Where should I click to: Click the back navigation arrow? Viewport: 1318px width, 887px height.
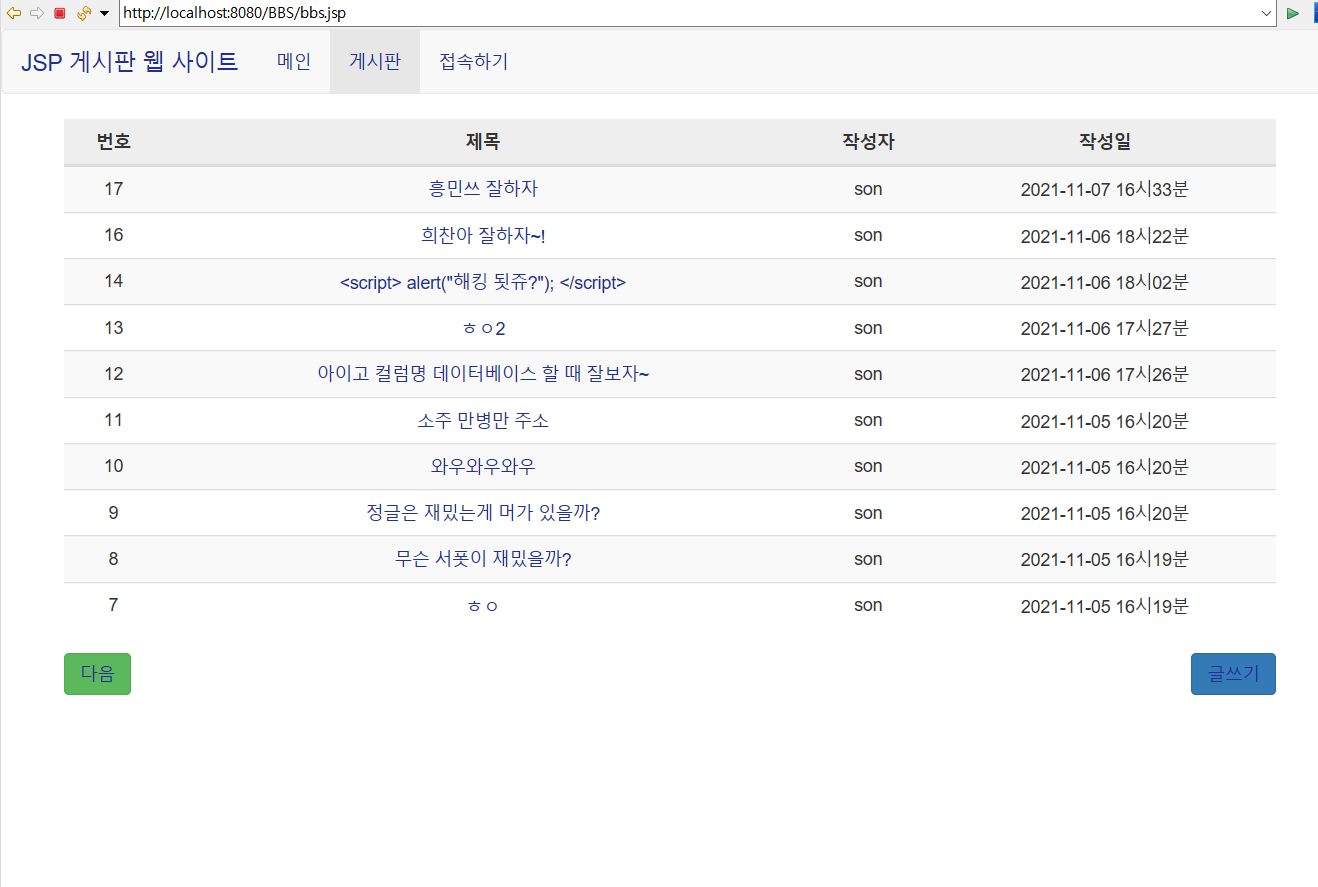(x=14, y=14)
